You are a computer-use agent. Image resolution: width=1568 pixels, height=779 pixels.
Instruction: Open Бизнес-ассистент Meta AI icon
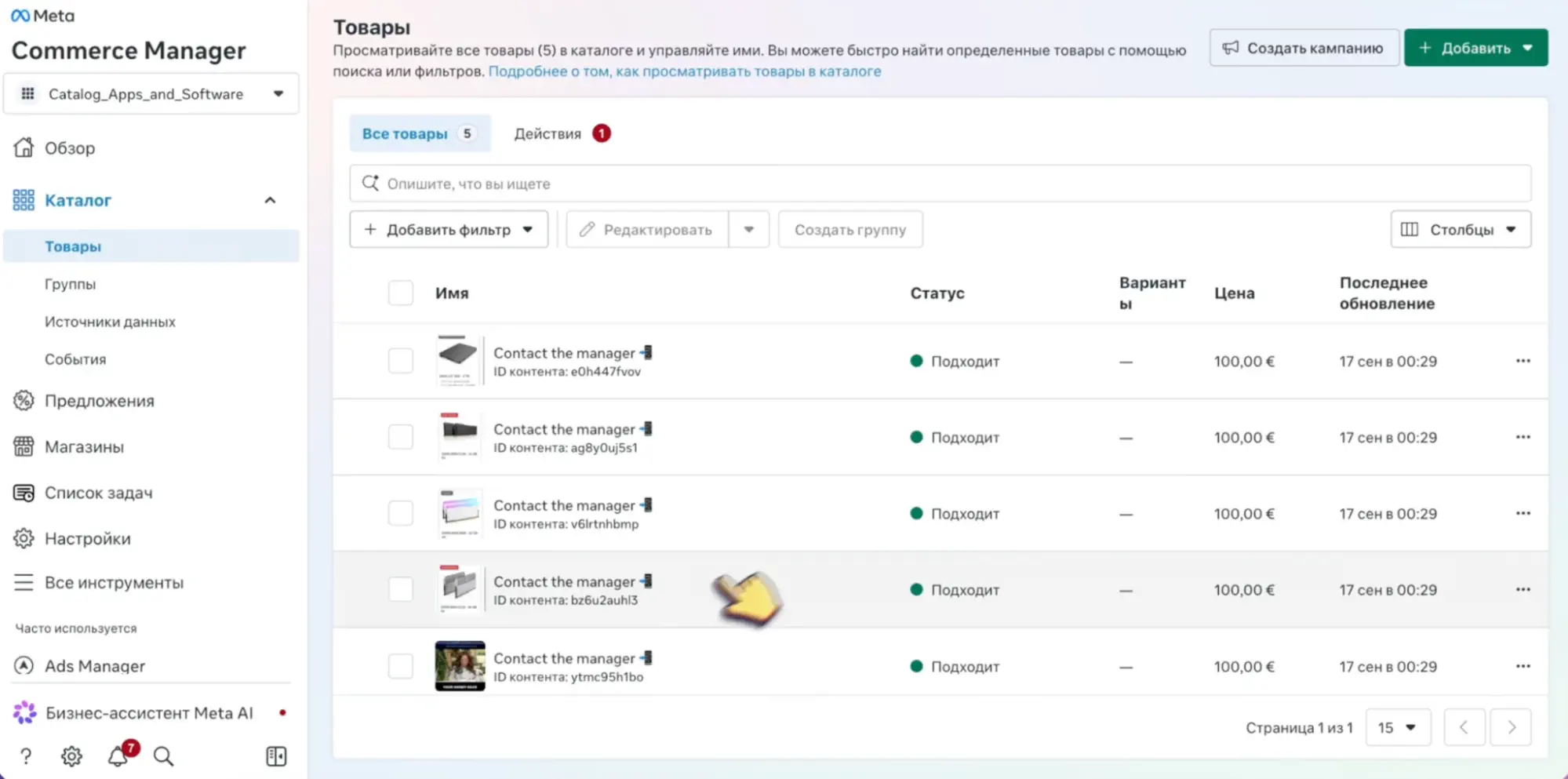24,712
